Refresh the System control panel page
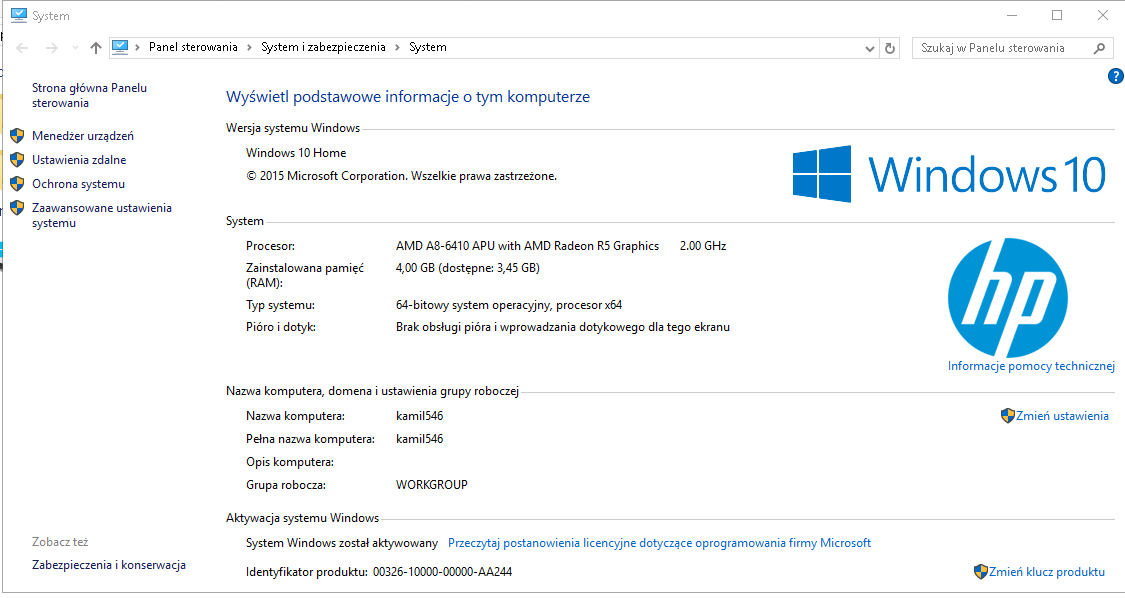1125x598 pixels. click(x=890, y=48)
